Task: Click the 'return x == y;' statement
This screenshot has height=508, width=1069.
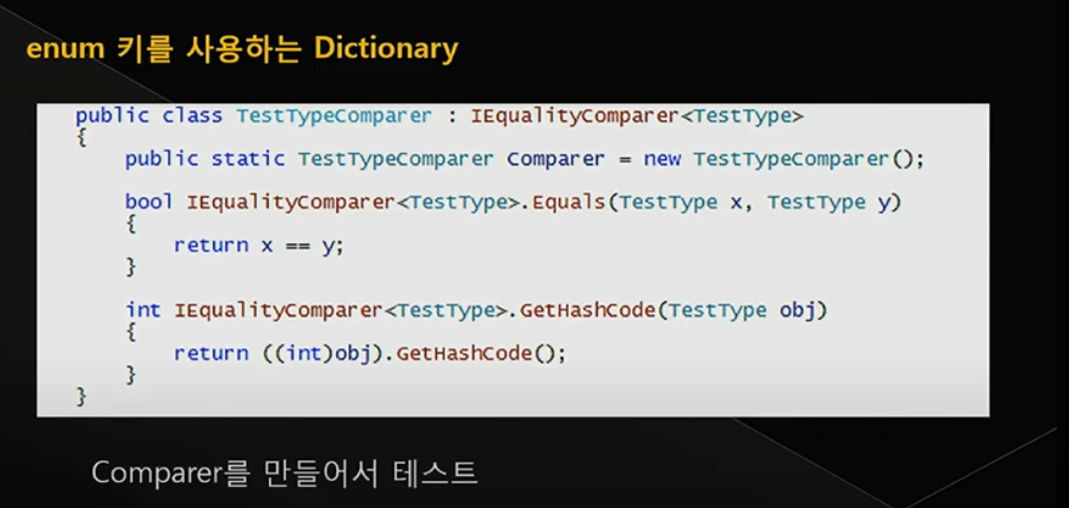Action: click(259, 245)
